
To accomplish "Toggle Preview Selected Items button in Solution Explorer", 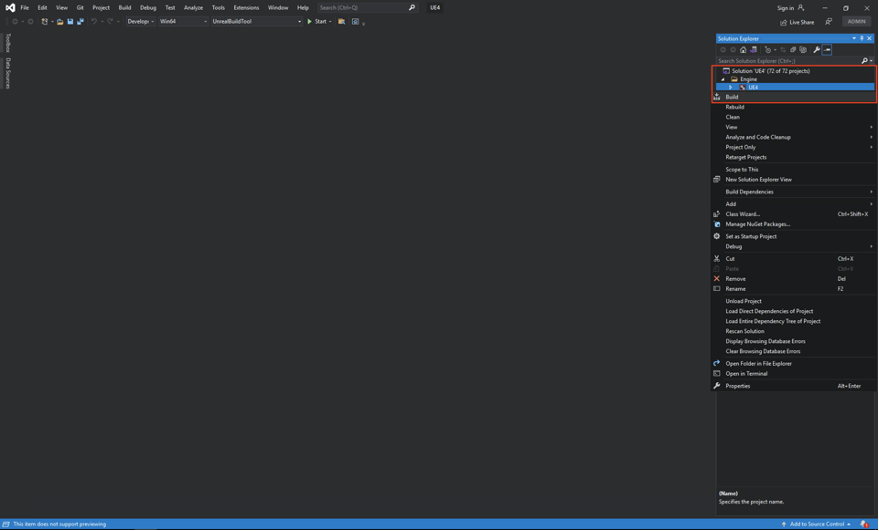I will pos(827,50).
